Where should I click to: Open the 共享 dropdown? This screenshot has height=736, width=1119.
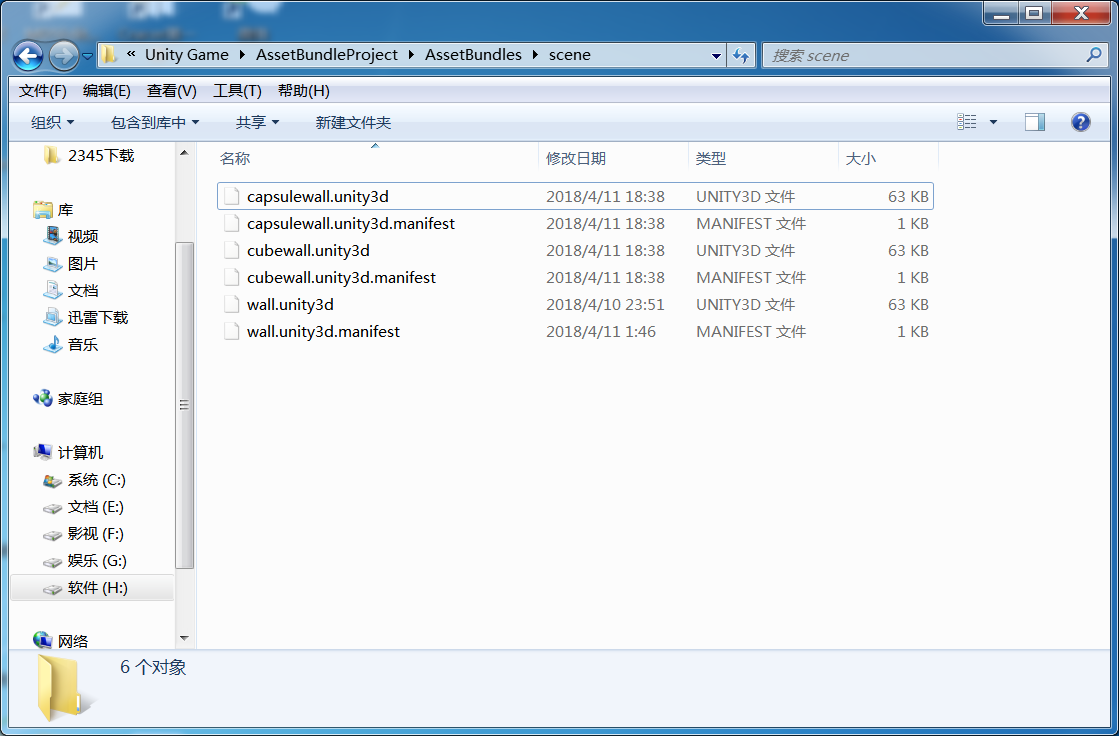tap(257, 122)
